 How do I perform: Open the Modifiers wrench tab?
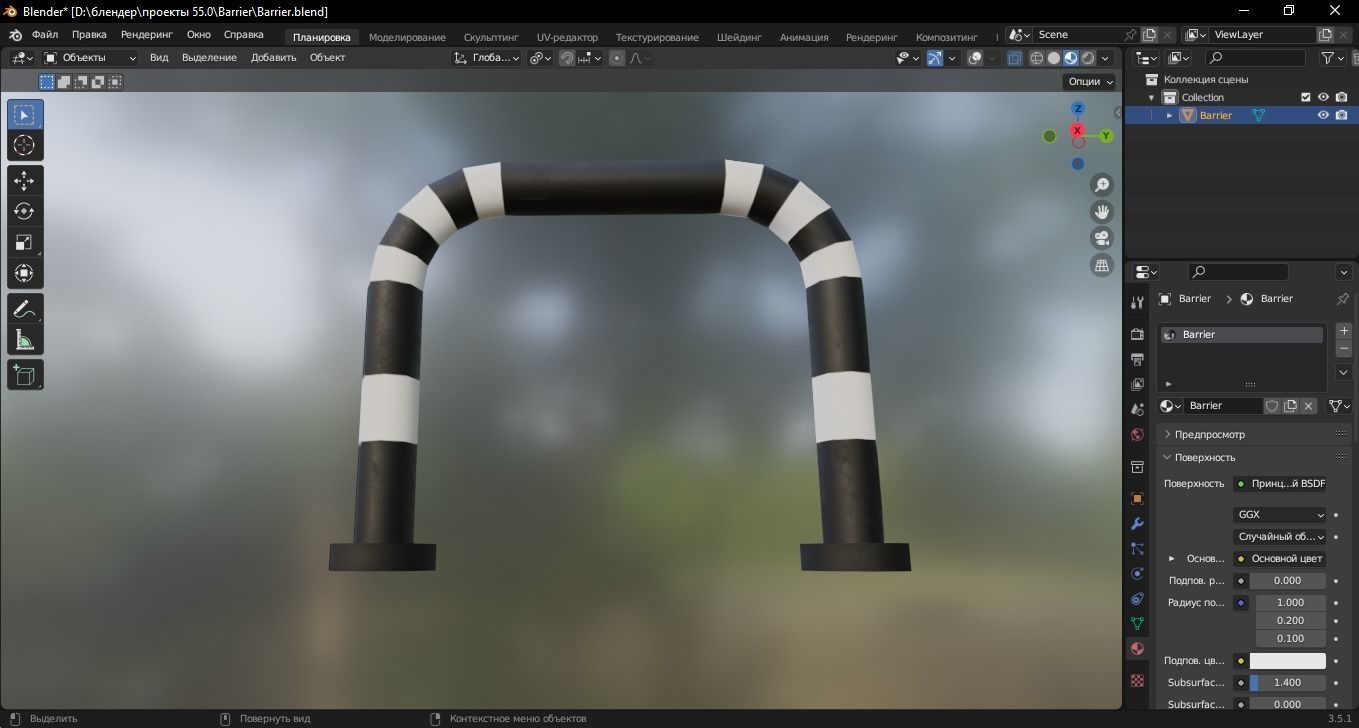coord(1137,524)
